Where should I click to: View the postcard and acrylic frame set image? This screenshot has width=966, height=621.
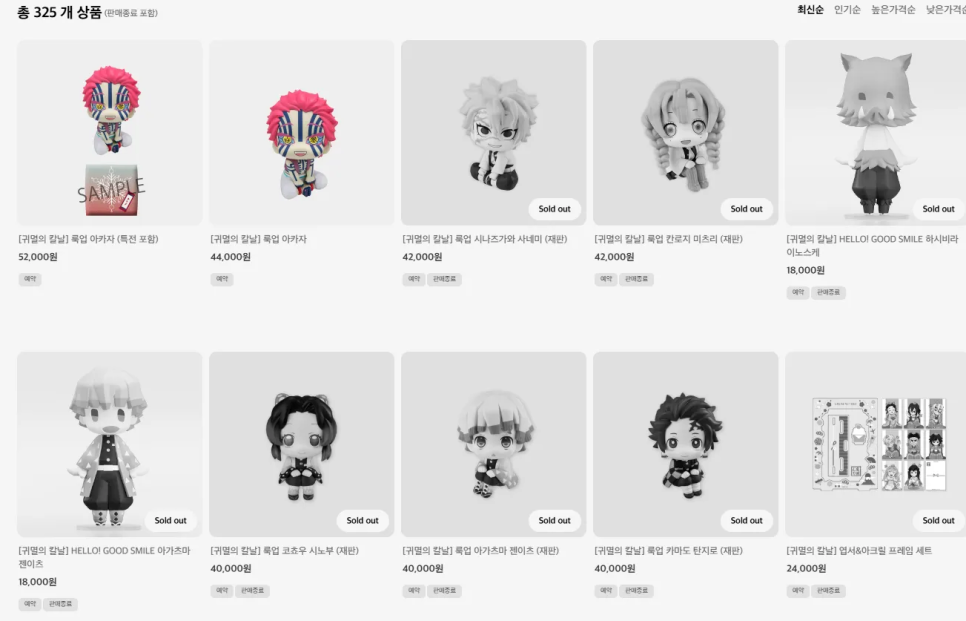click(x=875, y=444)
